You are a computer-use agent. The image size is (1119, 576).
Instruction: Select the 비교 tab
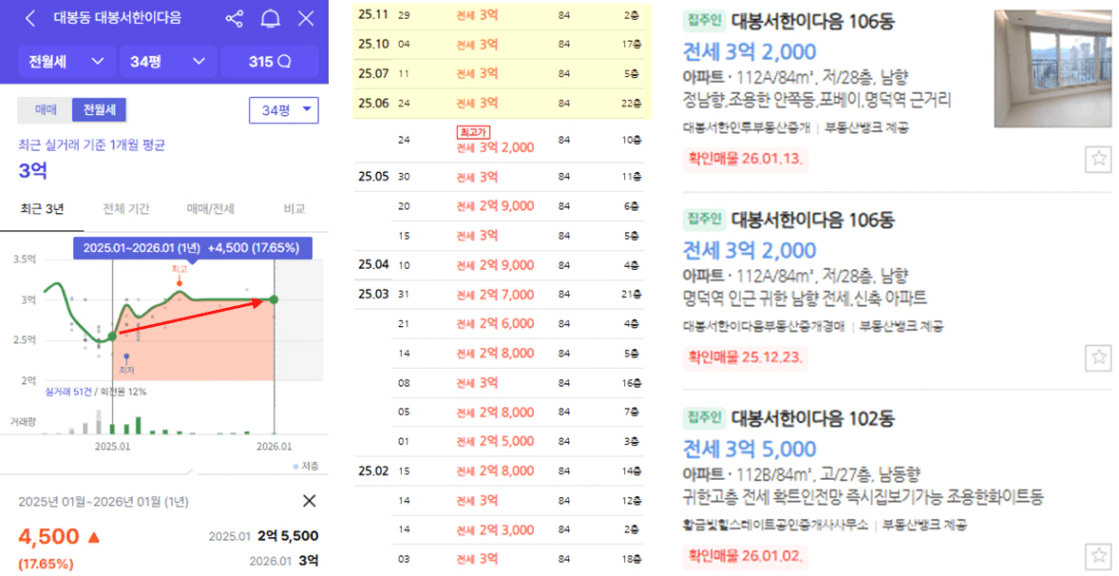click(x=292, y=209)
